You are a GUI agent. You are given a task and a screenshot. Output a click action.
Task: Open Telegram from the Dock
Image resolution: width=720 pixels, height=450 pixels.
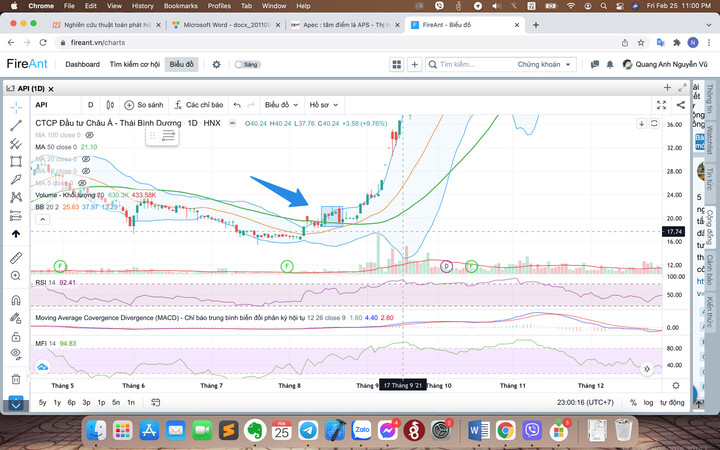click(x=308, y=431)
